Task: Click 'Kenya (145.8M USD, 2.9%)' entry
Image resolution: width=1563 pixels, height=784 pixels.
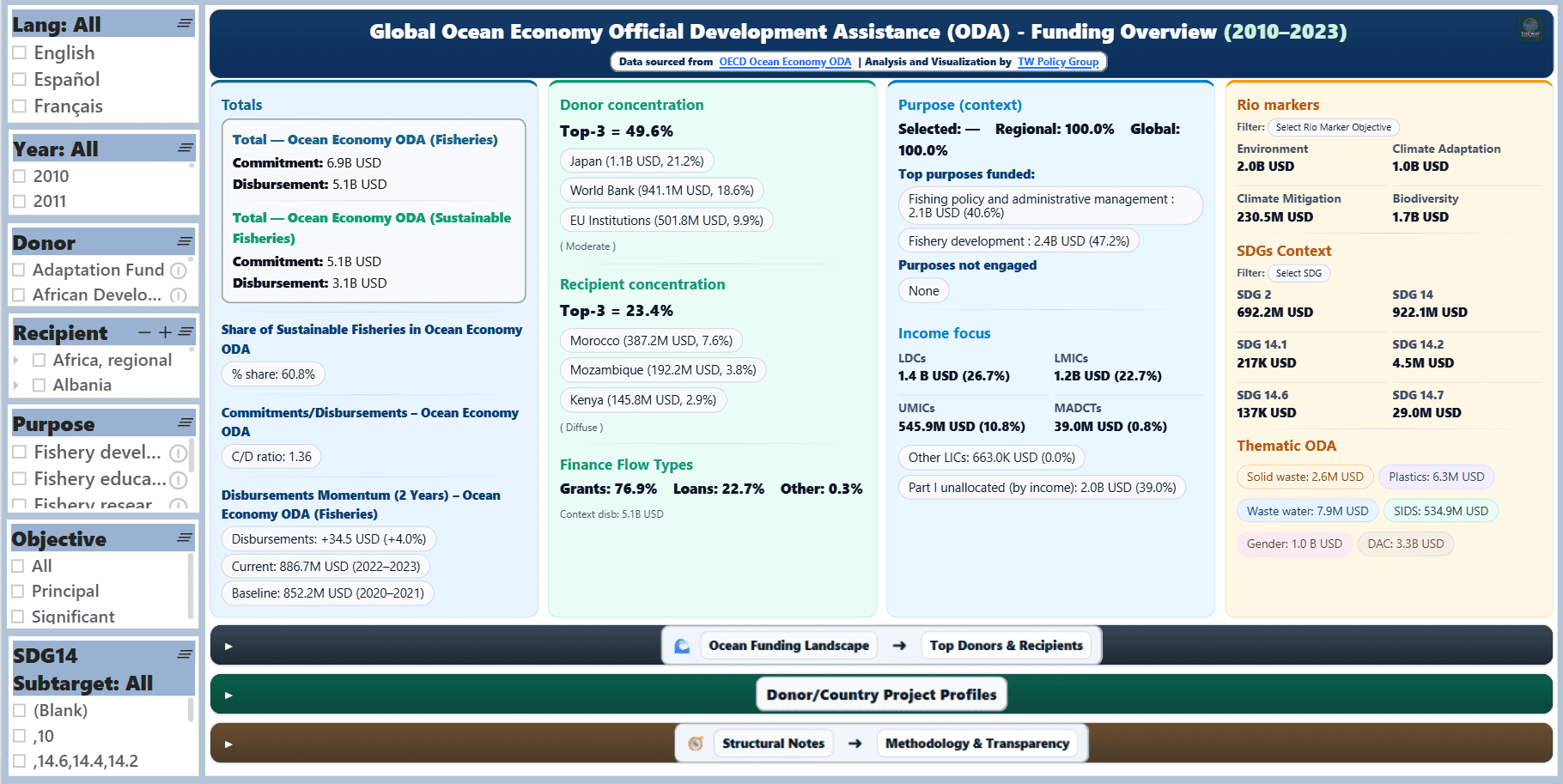Action: 643,400
